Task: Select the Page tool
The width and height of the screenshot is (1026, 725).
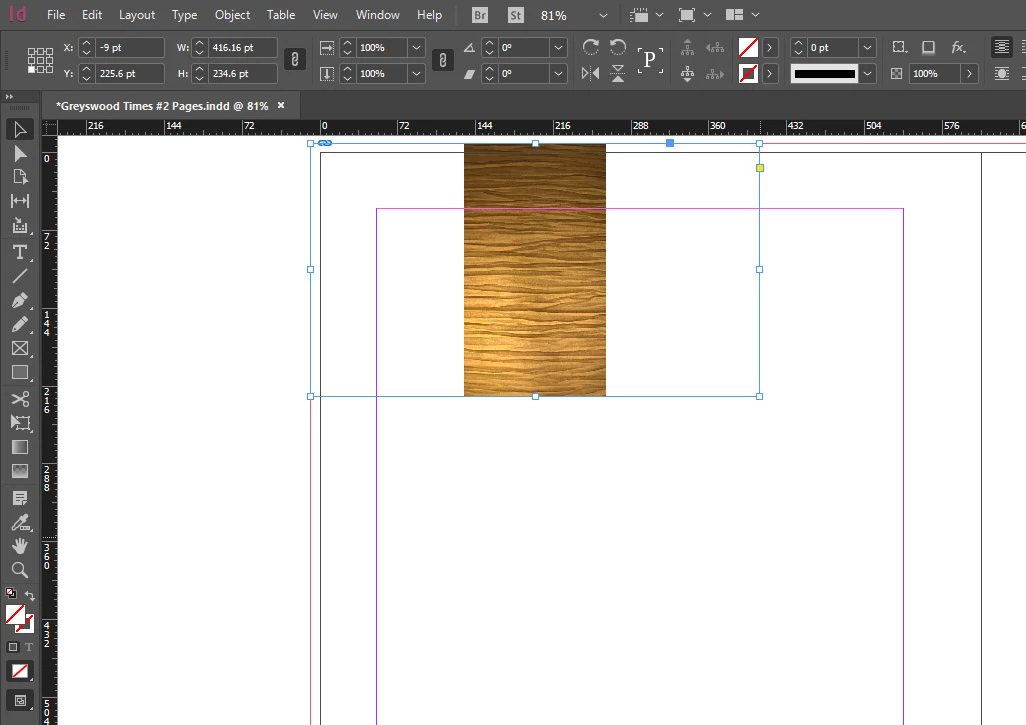Action: 20,177
